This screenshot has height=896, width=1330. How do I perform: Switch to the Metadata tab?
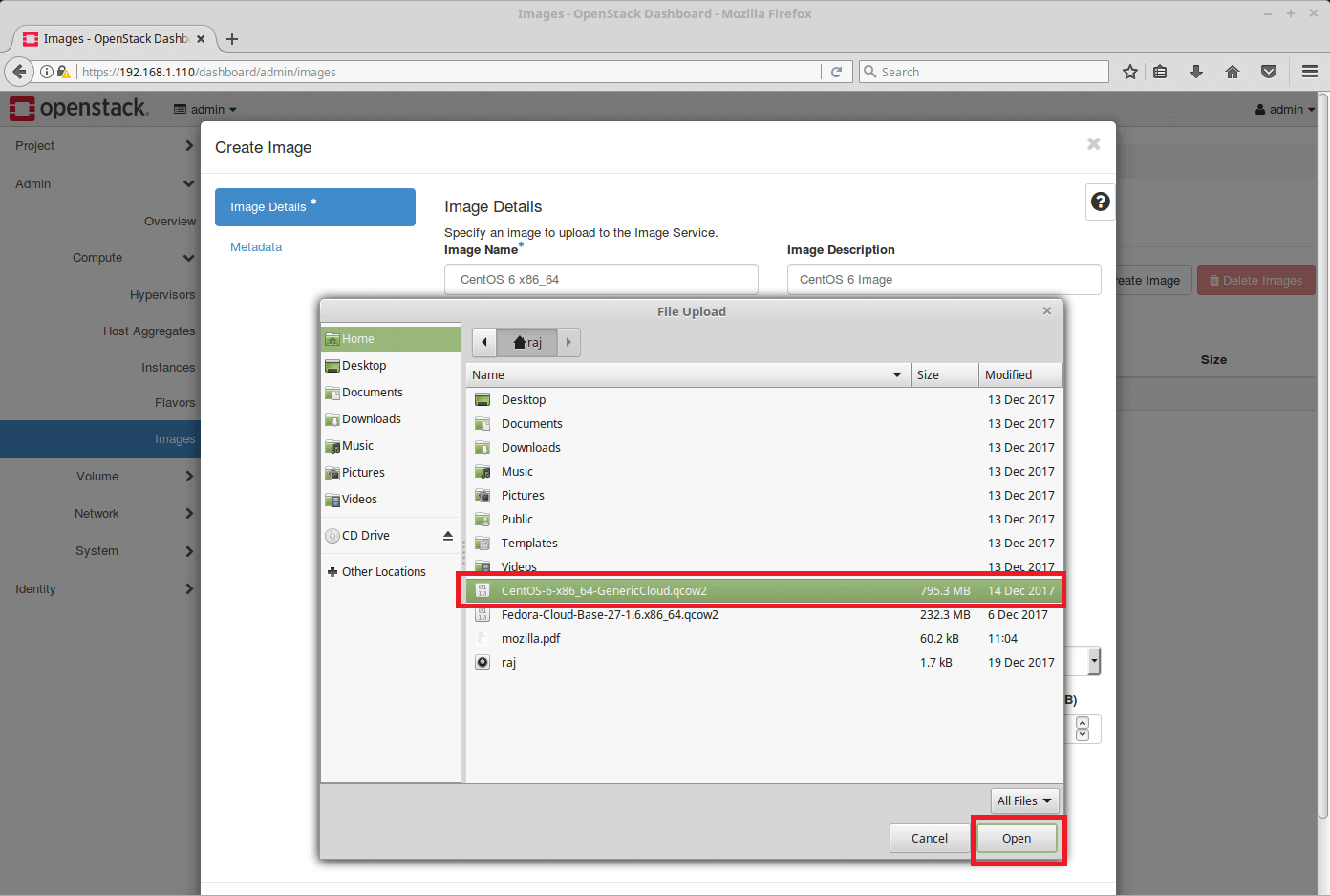point(256,246)
